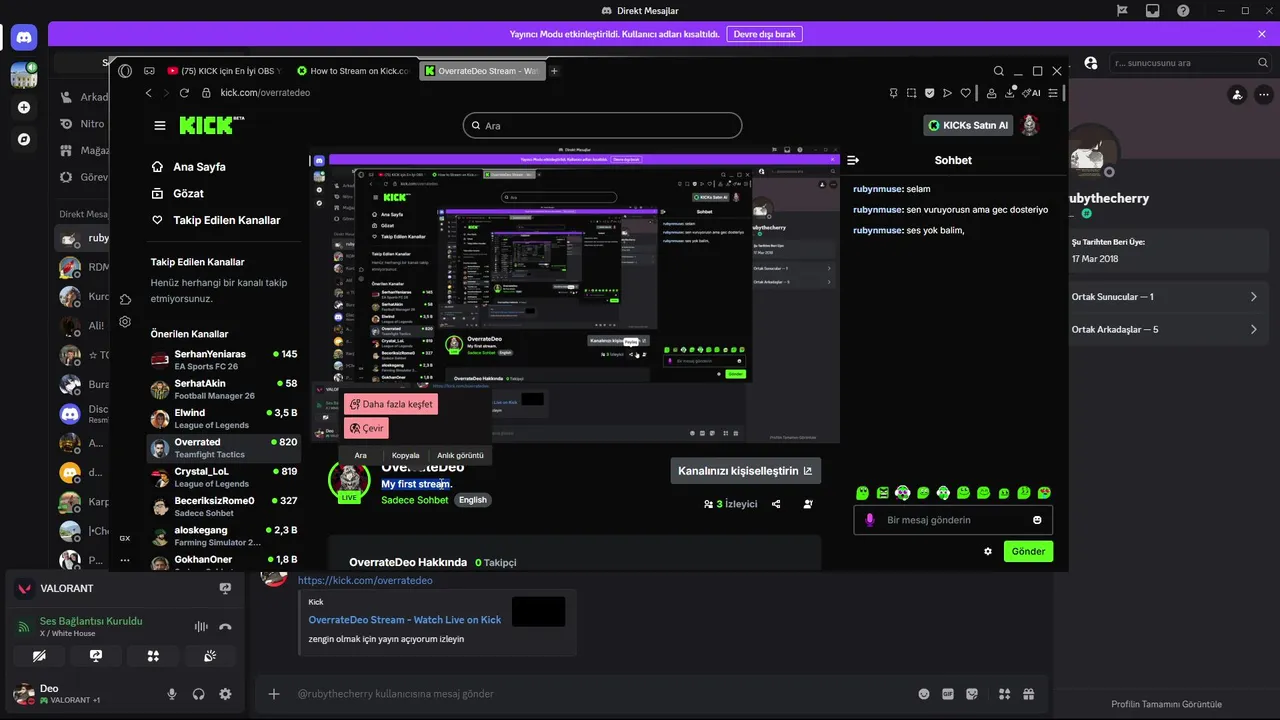This screenshot has height=720, width=1280.
Task: Open OverrateDeo Stream link in Discord embed
Action: (405, 620)
